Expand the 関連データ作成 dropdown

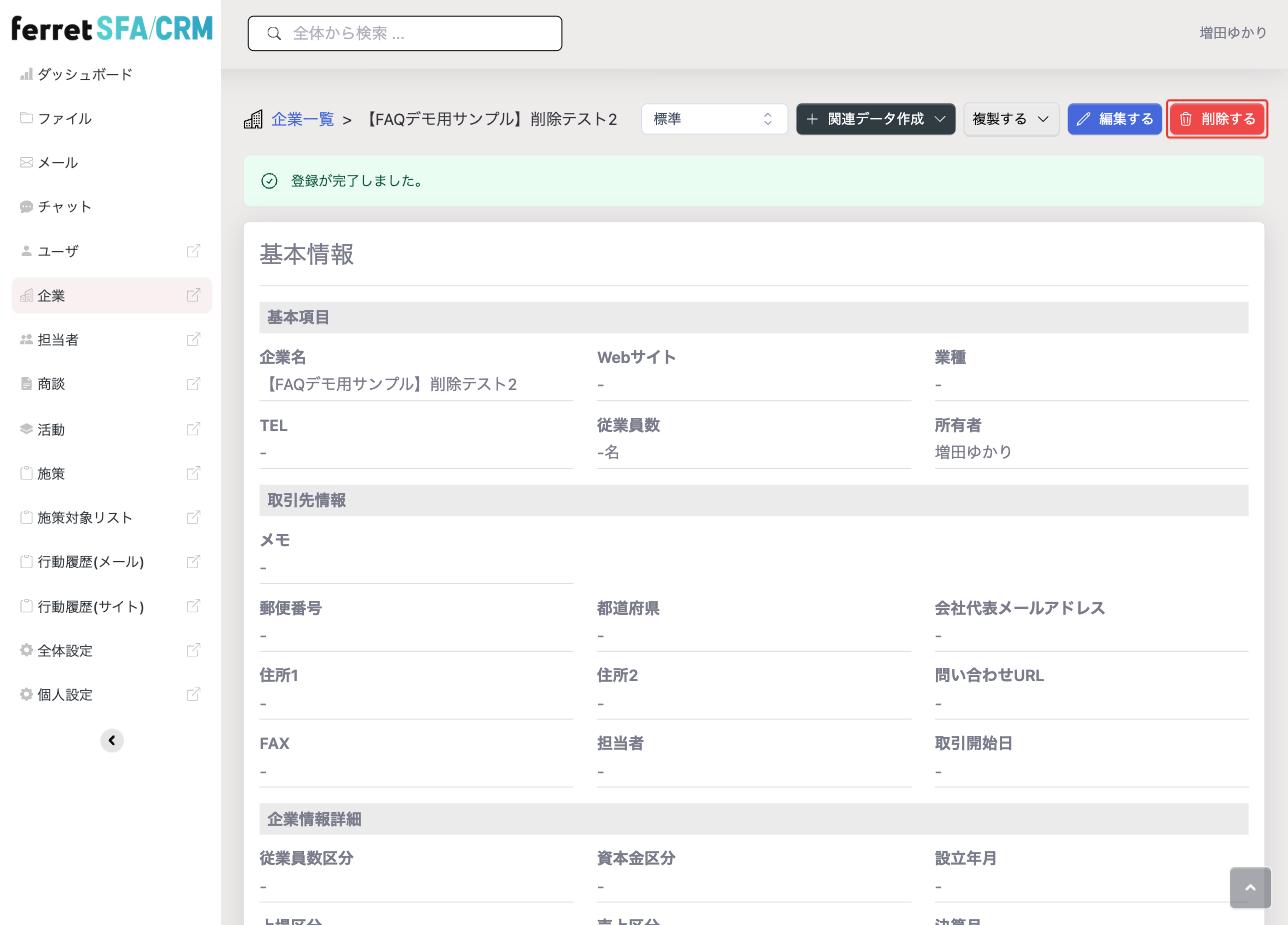pyautogui.click(x=876, y=119)
